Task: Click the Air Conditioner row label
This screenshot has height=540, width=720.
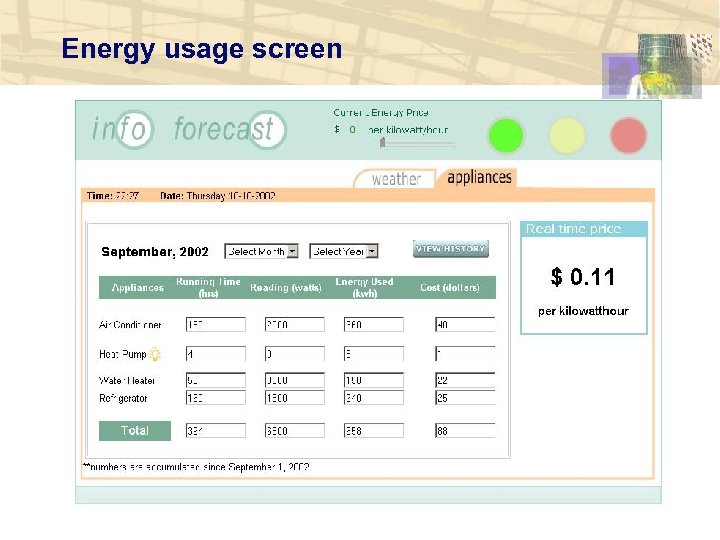Action: [130, 325]
